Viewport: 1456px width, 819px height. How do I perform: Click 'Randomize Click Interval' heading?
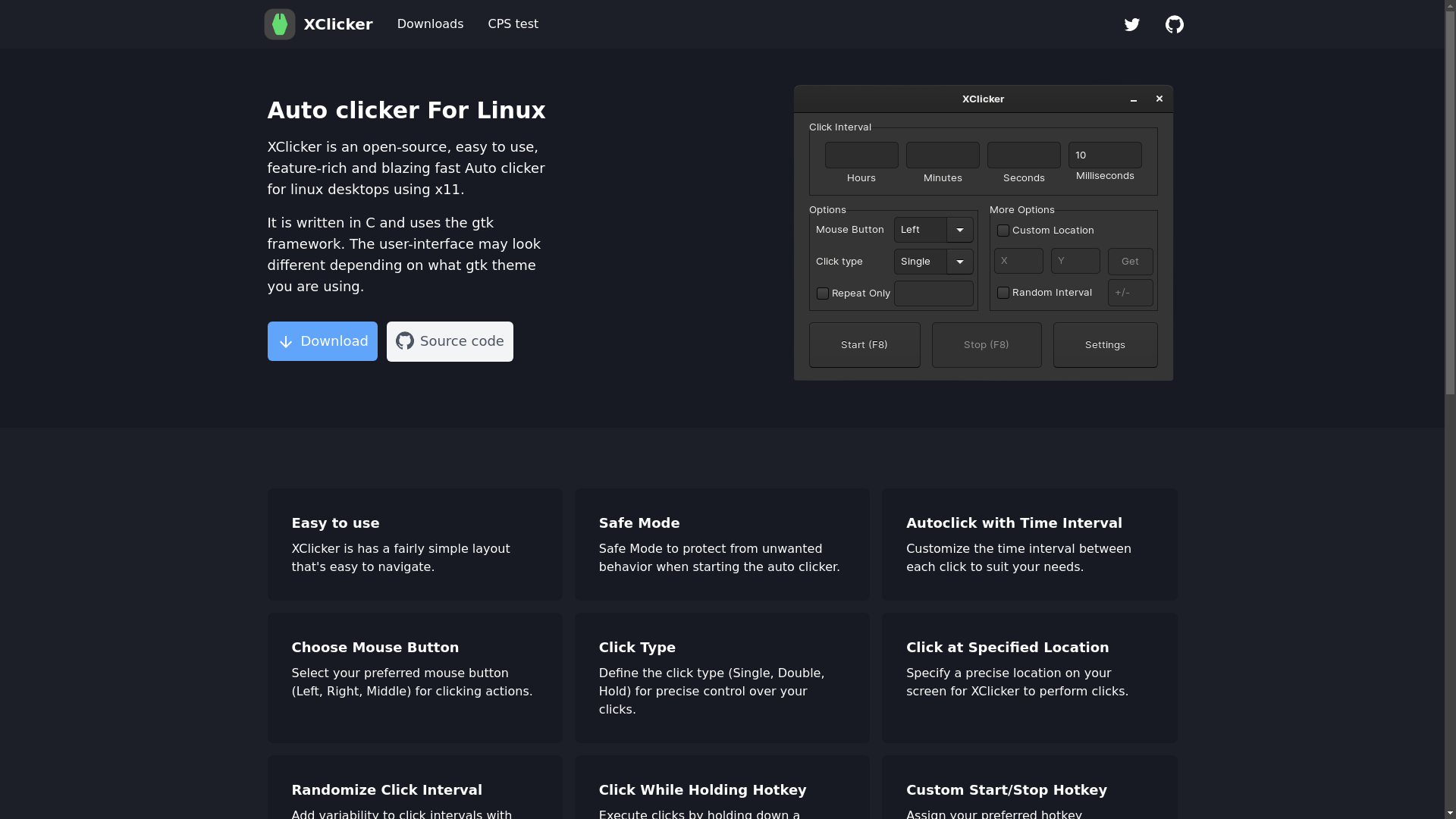point(387,790)
